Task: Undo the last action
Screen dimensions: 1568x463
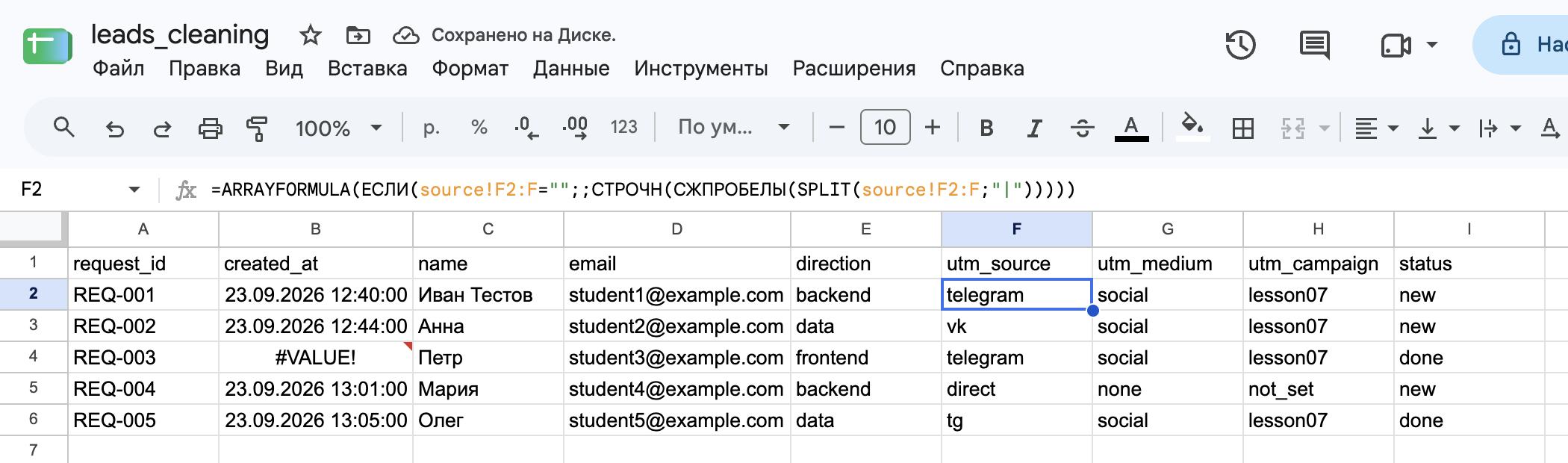Action: click(x=114, y=128)
